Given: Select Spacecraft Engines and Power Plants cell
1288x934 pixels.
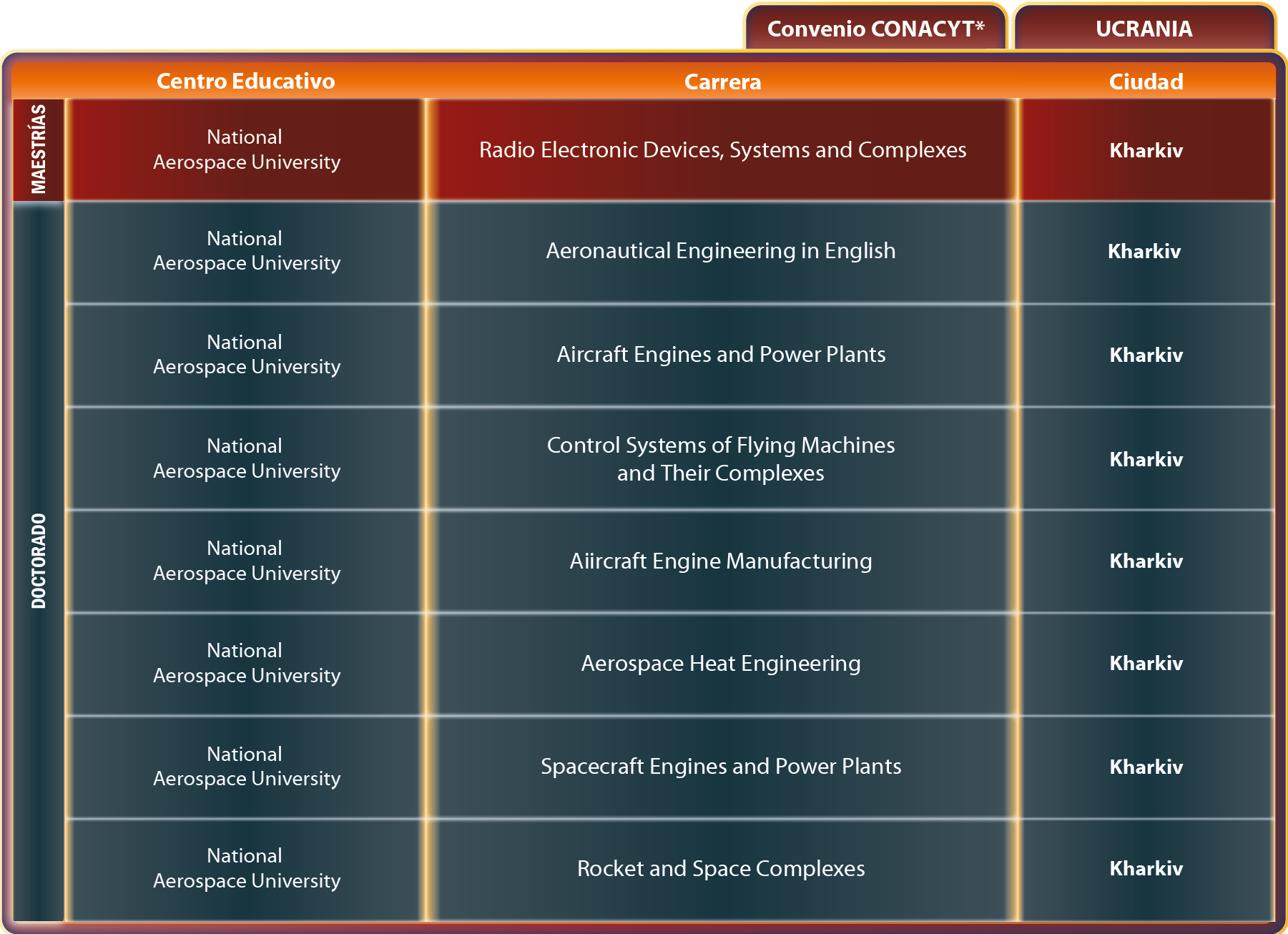Looking at the screenshot, I should pos(721,767).
